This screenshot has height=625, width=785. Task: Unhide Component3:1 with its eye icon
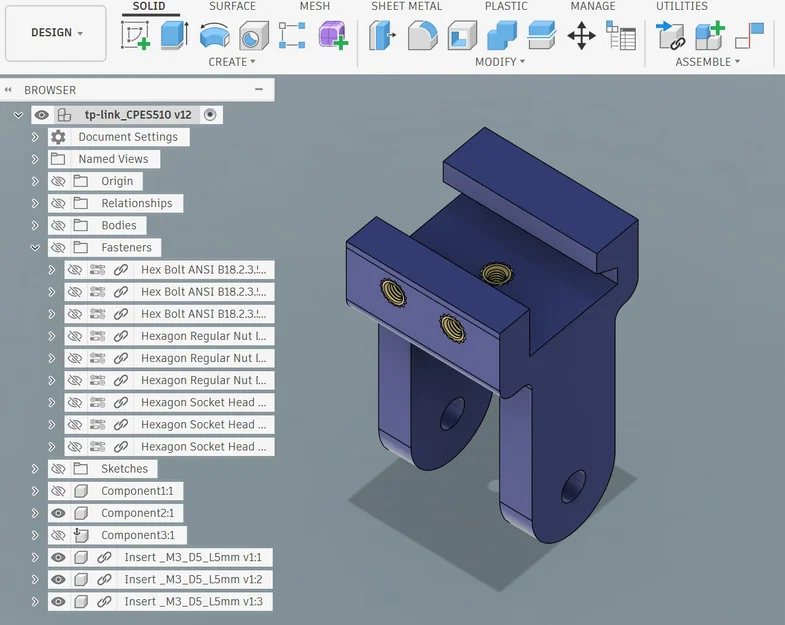pyautogui.click(x=58, y=535)
